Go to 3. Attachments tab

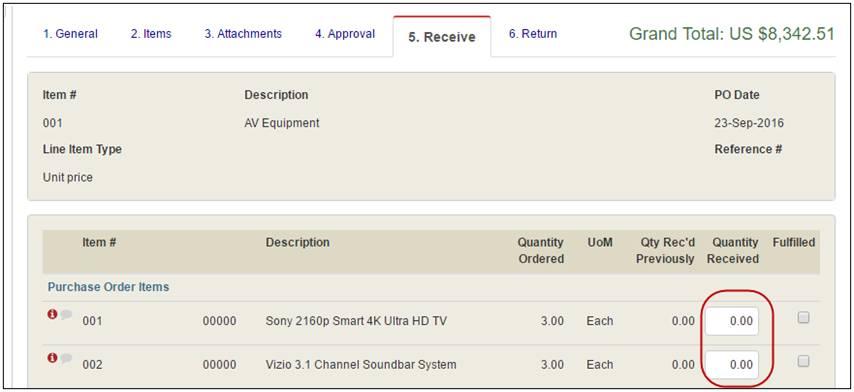coord(243,34)
